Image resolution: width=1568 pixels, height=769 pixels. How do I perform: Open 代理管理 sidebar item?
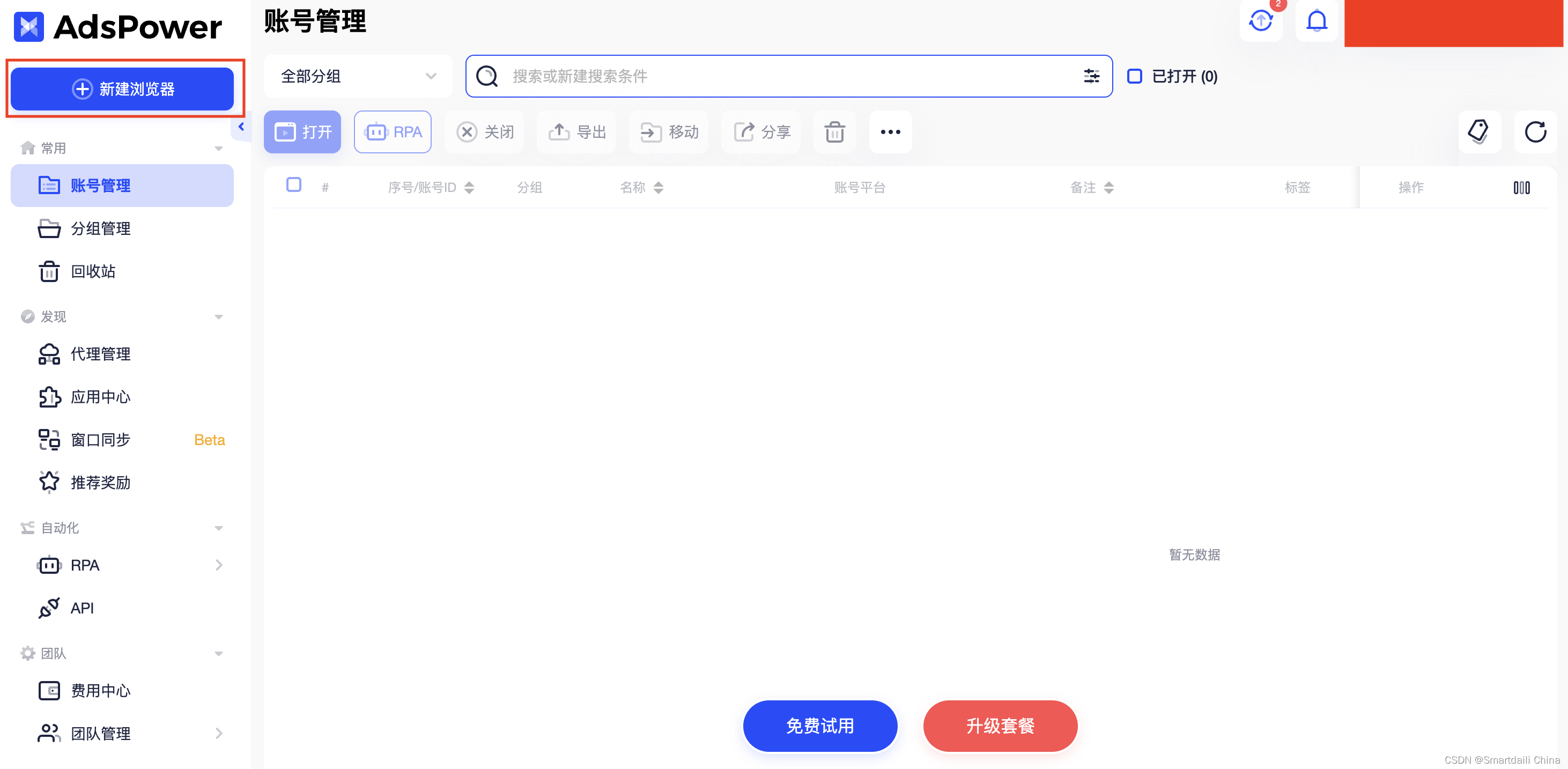coord(100,354)
